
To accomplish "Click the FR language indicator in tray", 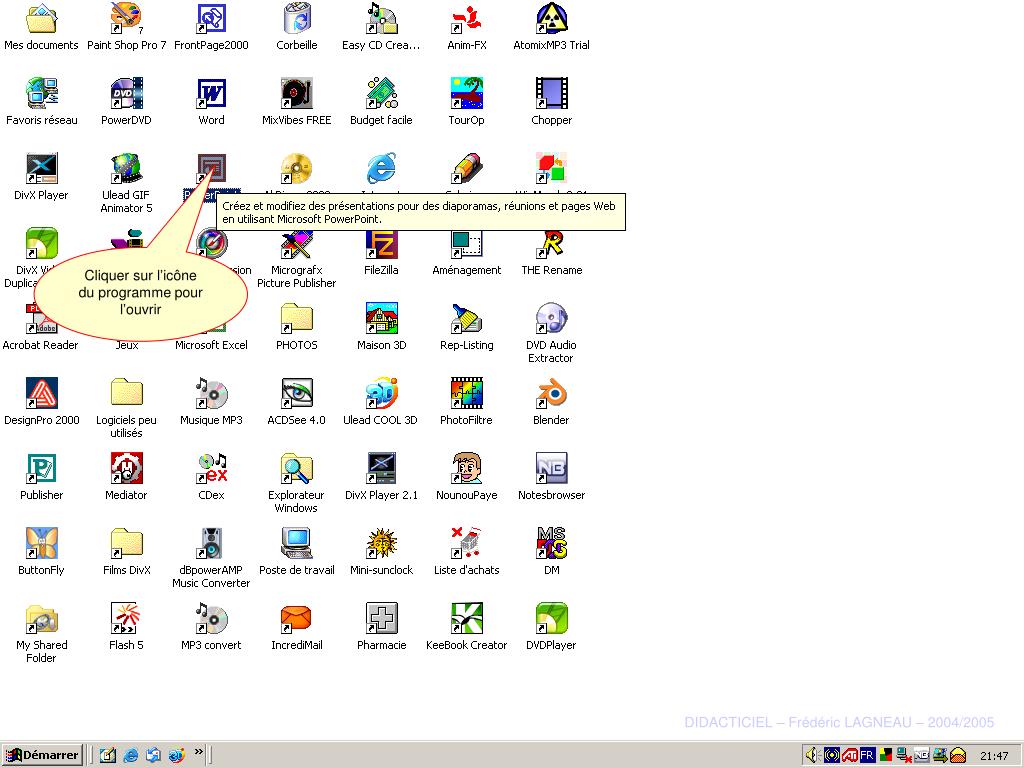I will tap(867, 755).
